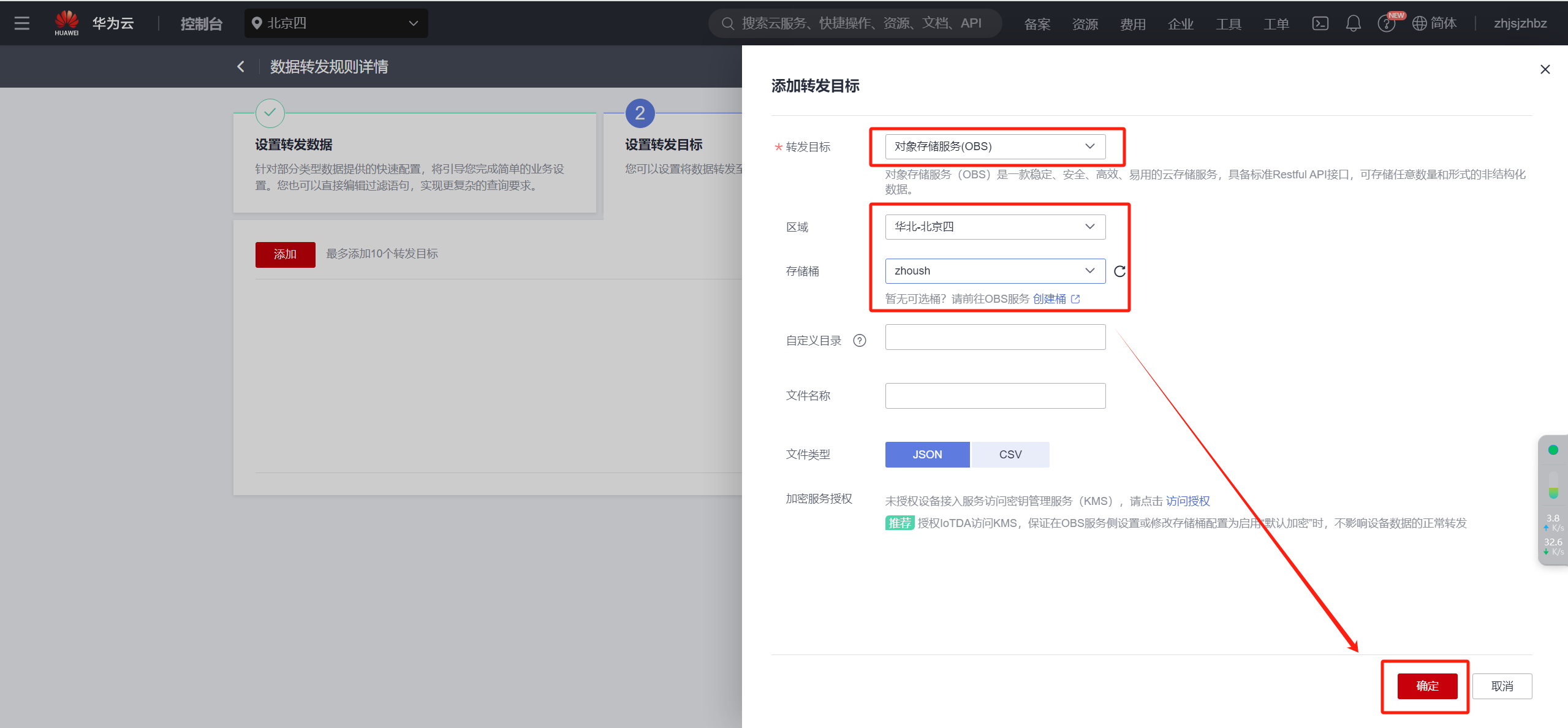Open the CloudShell terminal icon
The height and width of the screenshot is (728, 1568).
click(1320, 23)
